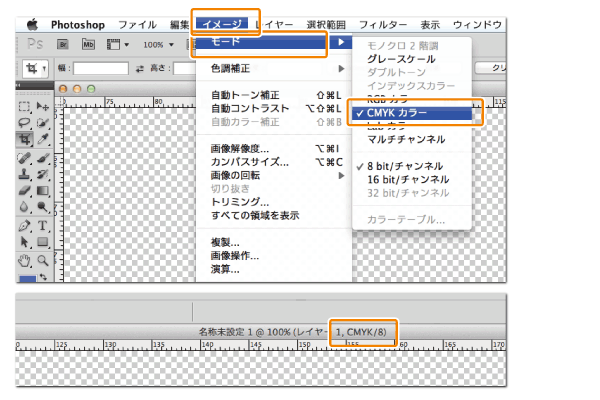Select the Crop tool in toolbox

coord(24,139)
